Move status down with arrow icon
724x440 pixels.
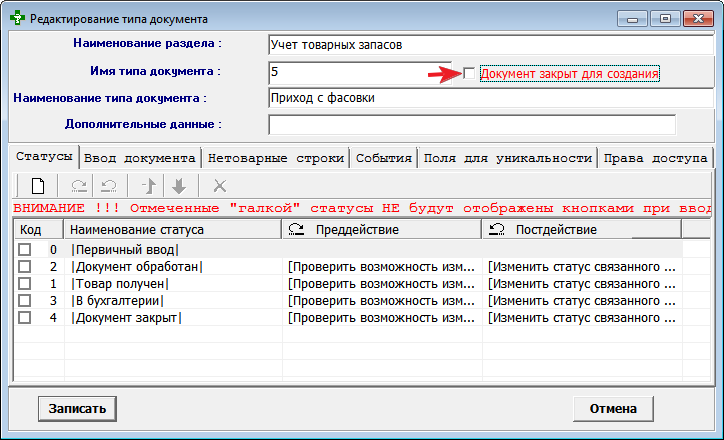[179, 186]
